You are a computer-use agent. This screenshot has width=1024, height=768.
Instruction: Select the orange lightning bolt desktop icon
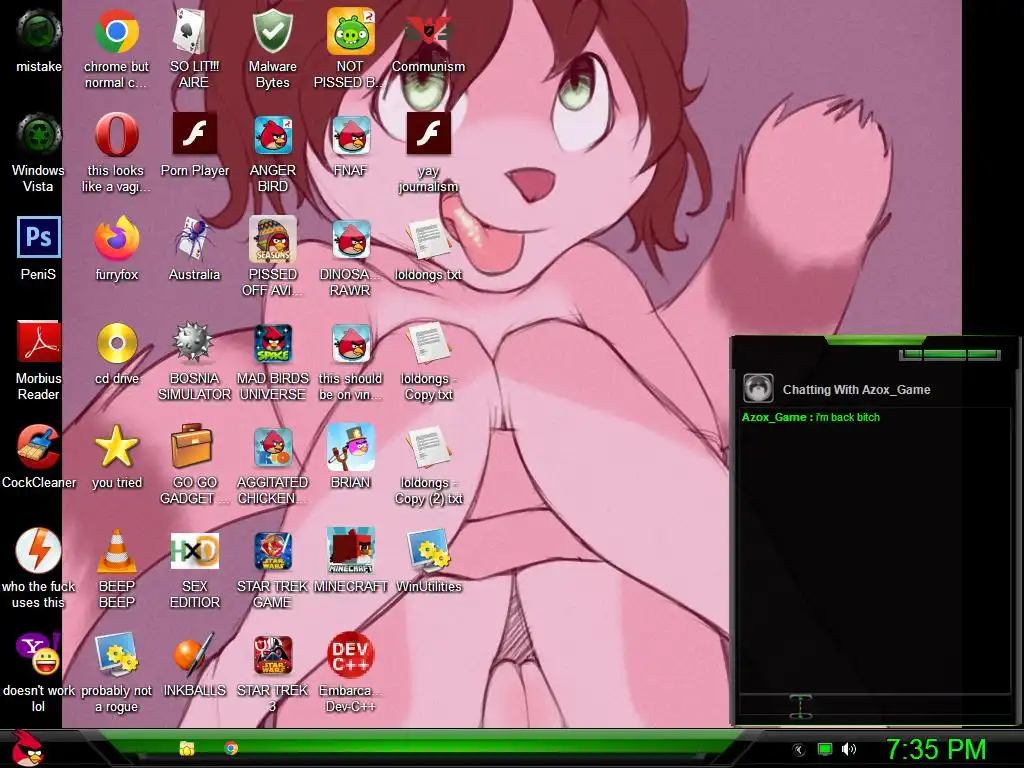(39, 550)
